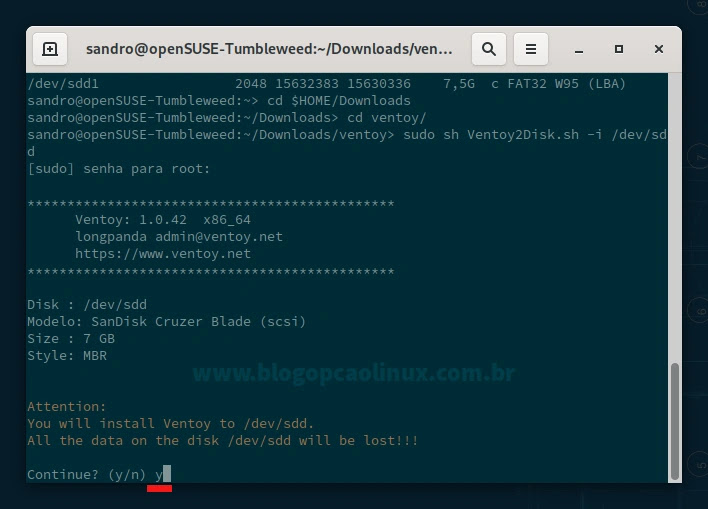Open the terminal search tool
The image size is (708, 509).
click(x=489, y=49)
